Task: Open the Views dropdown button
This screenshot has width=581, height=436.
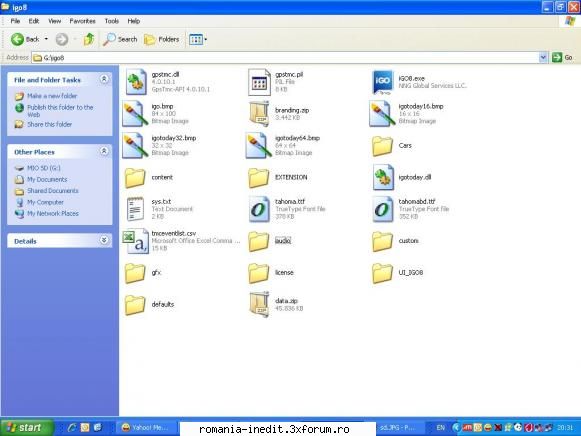Action: click(x=198, y=39)
